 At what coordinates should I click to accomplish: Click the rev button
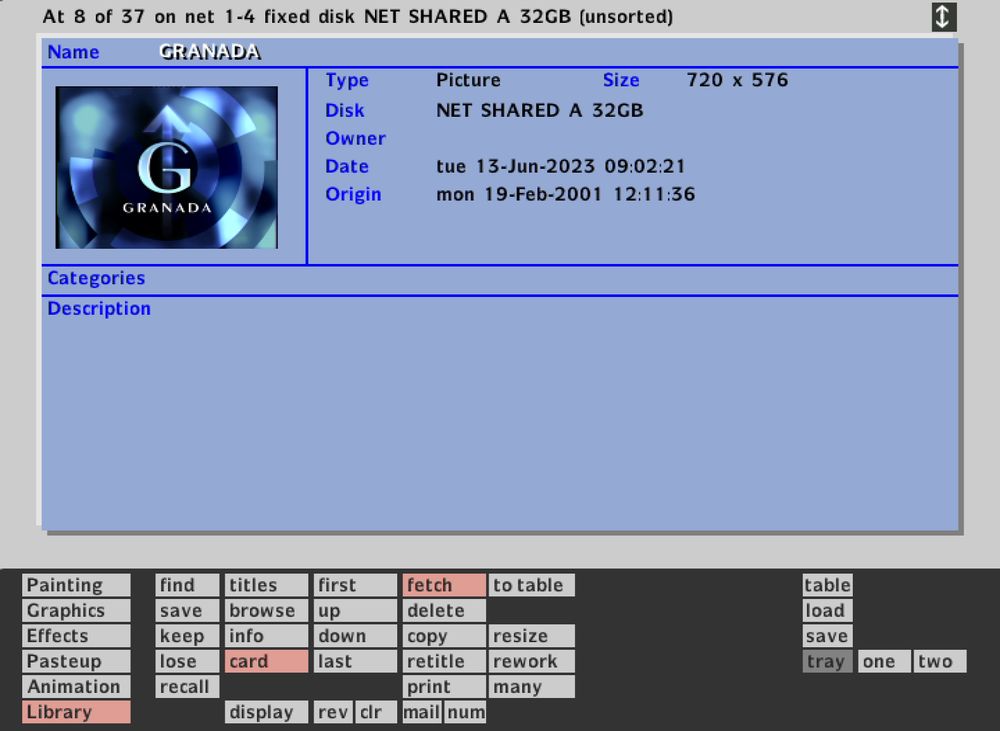click(x=333, y=712)
